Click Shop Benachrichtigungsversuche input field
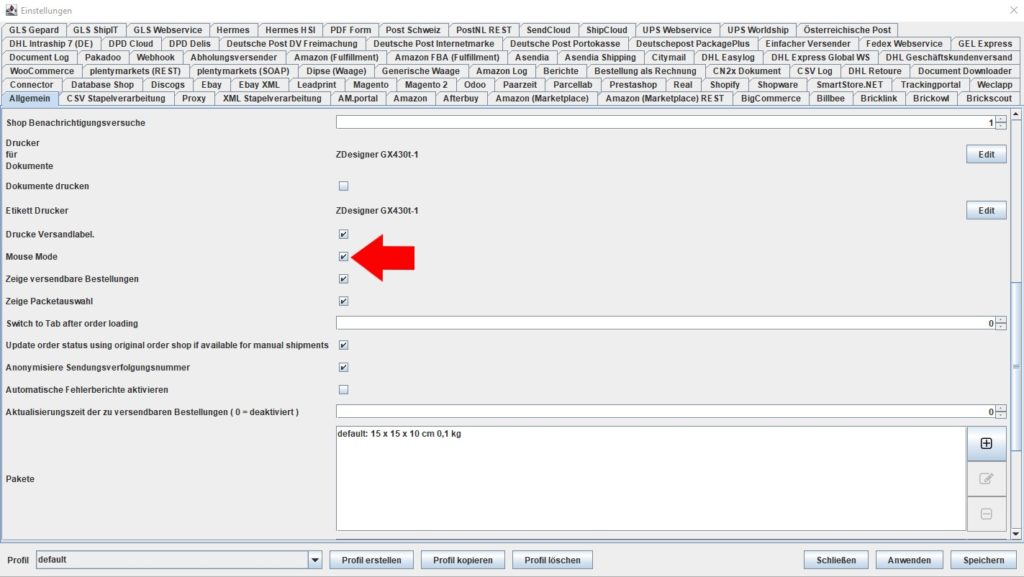 click(x=665, y=123)
